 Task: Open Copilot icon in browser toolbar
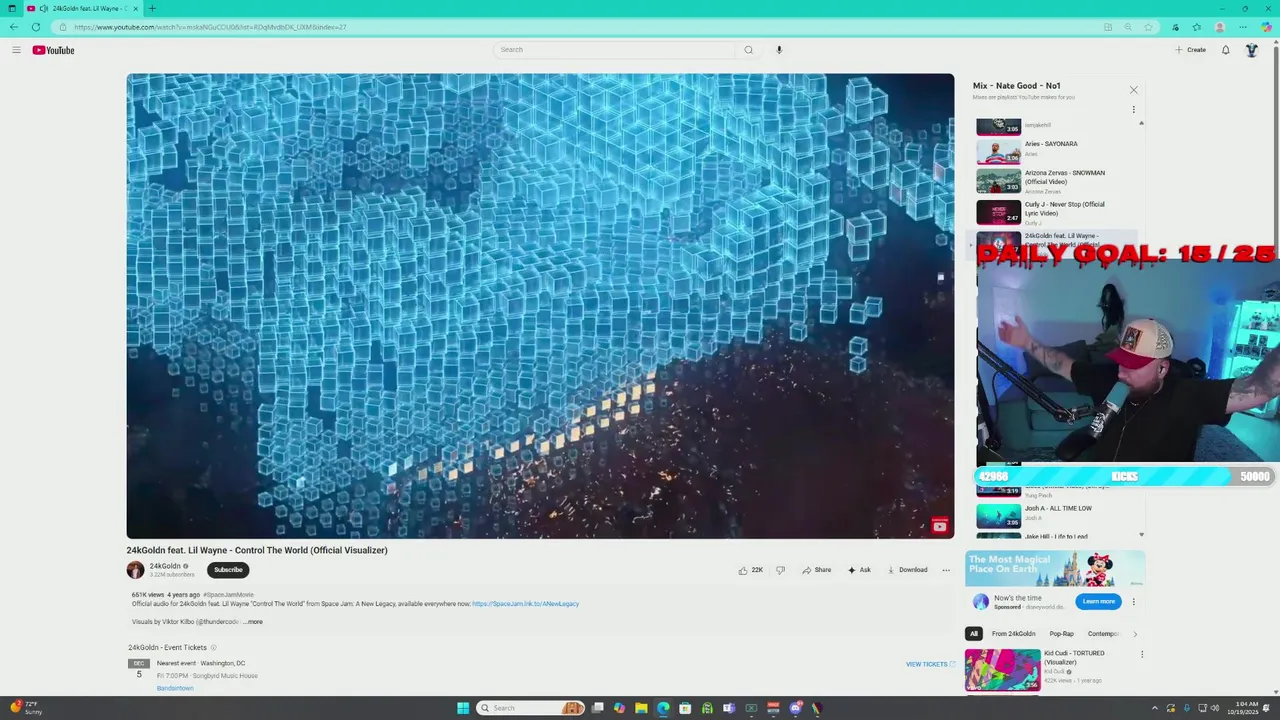click(x=1266, y=27)
